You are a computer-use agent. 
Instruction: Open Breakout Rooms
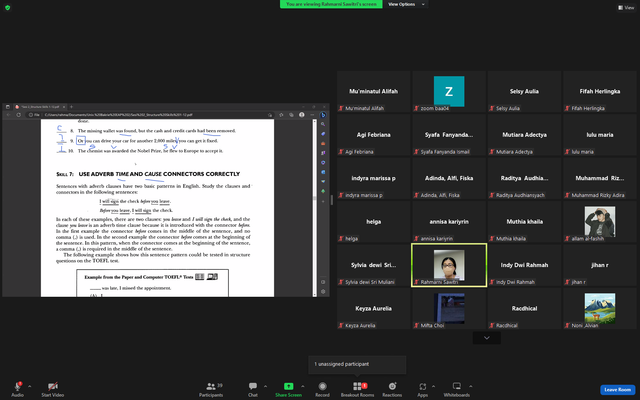pyautogui.click(x=358, y=389)
